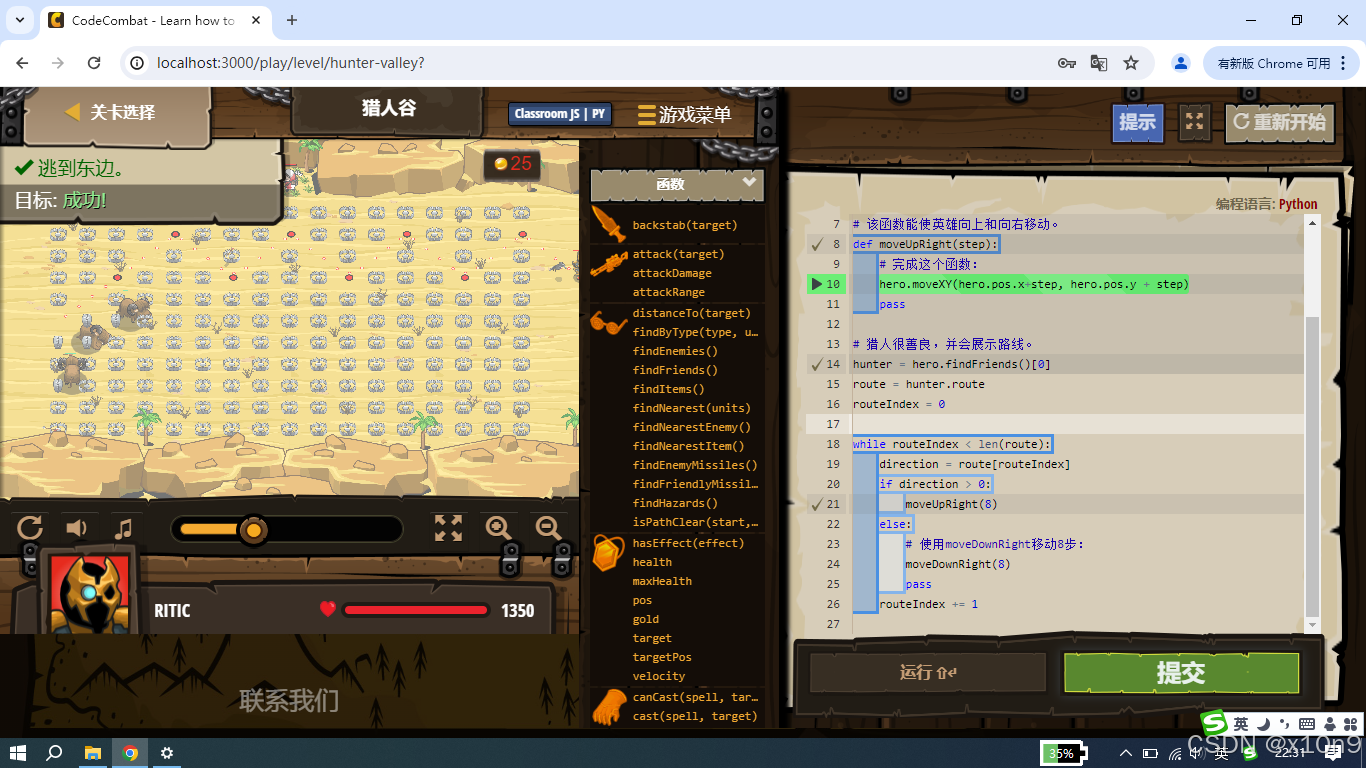Viewport: 1366px width, 768px height.
Task: Open Windows taskbar search
Action: tap(55, 753)
